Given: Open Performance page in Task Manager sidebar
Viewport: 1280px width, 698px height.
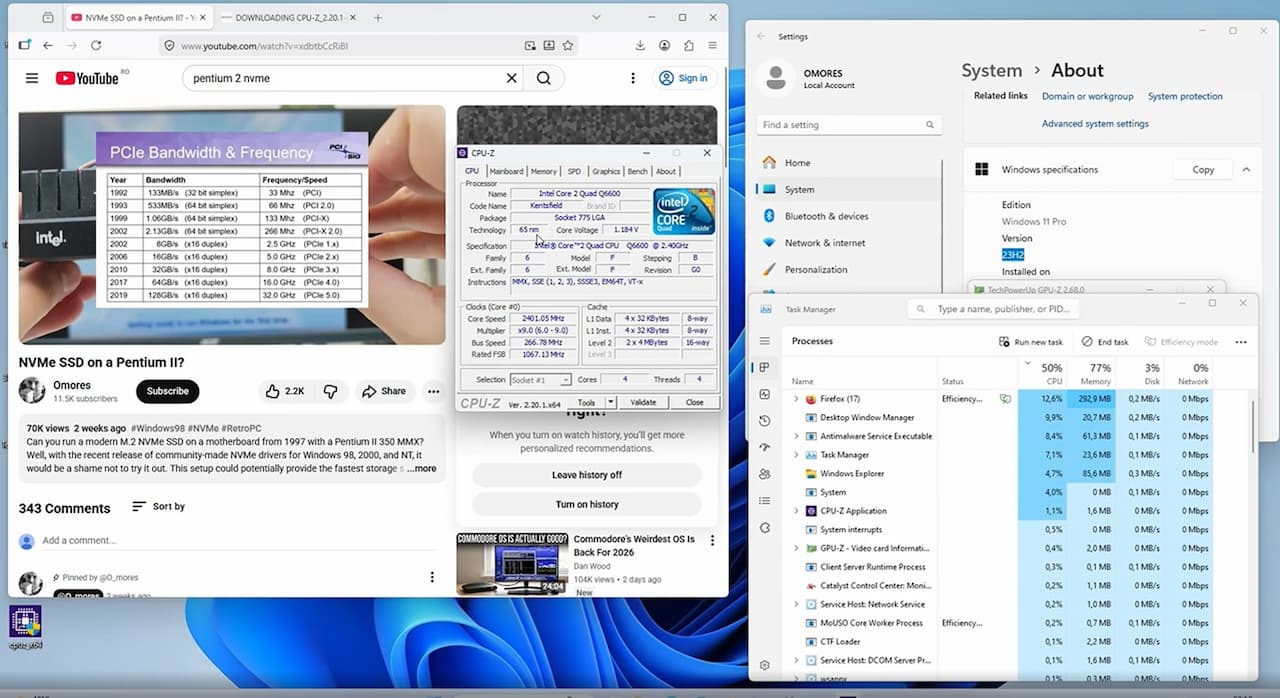Looking at the screenshot, I should coord(765,394).
